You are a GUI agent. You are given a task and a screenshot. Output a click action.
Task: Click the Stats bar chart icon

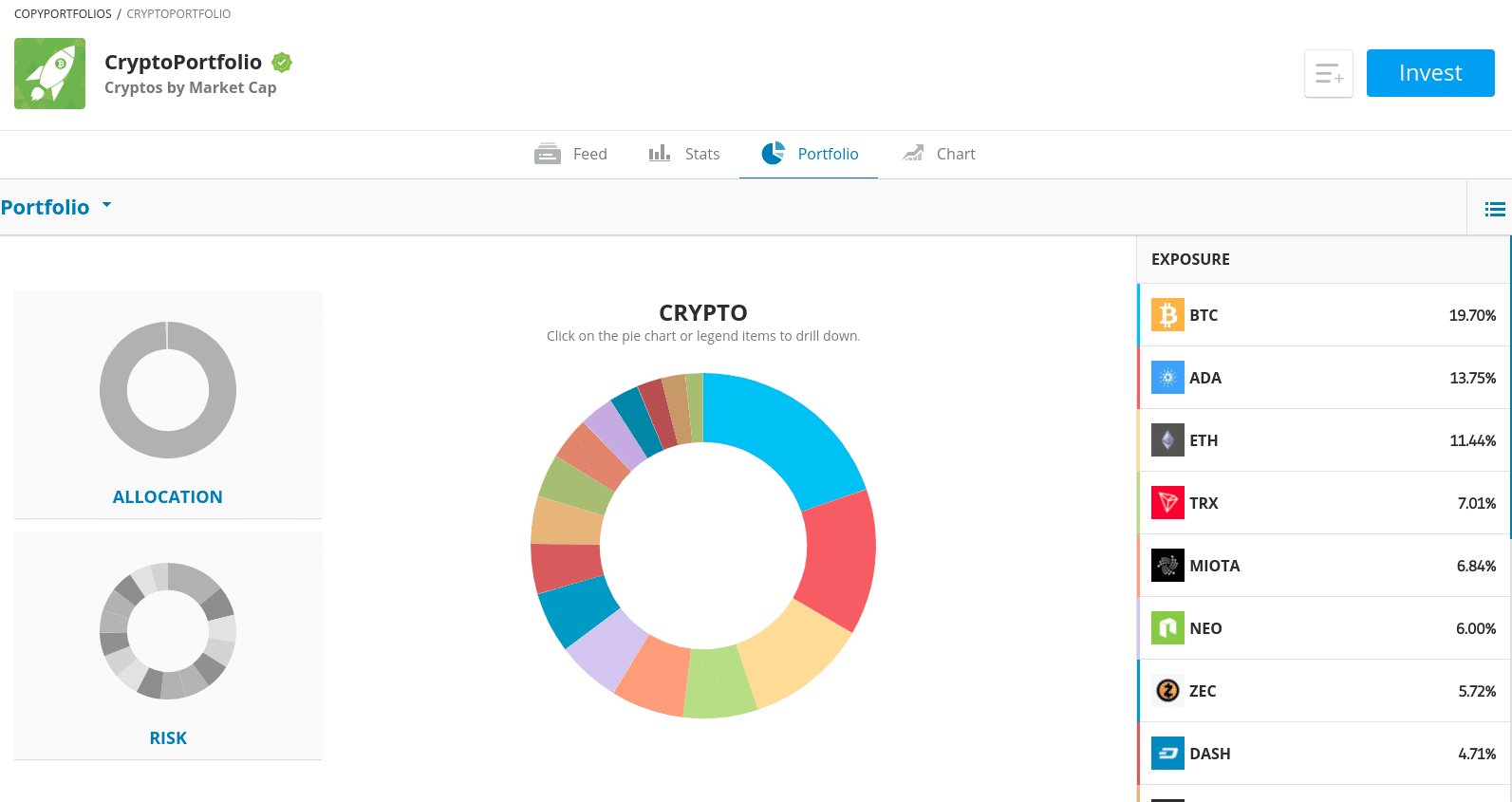pos(660,154)
